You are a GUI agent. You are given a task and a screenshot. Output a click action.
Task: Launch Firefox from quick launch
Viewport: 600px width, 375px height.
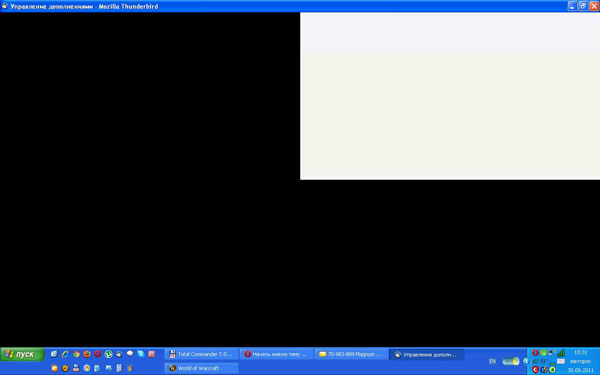(x=87, y=354)
